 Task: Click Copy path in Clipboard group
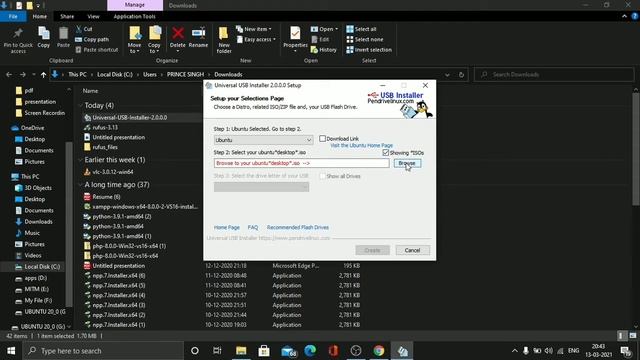(x=92, y=40)
